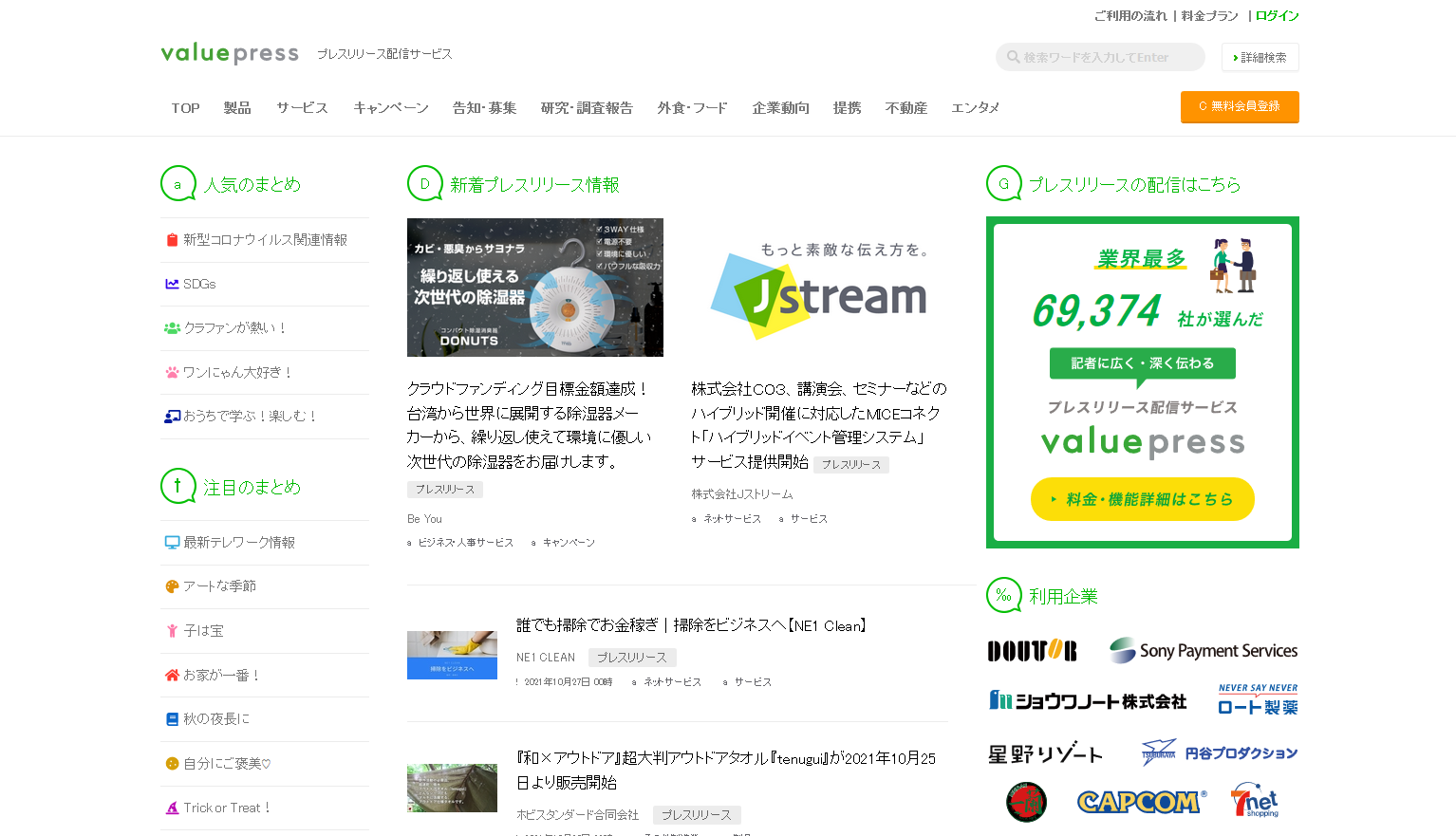Open article 誰でも掃除でお金稼ぎ headline
The height and width of the screenshot is (836, 1456).
tap(691, 625)
